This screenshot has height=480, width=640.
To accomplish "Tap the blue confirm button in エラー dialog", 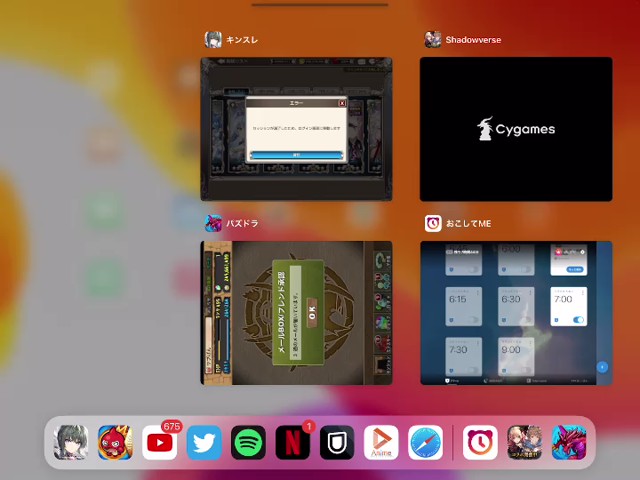I will point(296,155).
